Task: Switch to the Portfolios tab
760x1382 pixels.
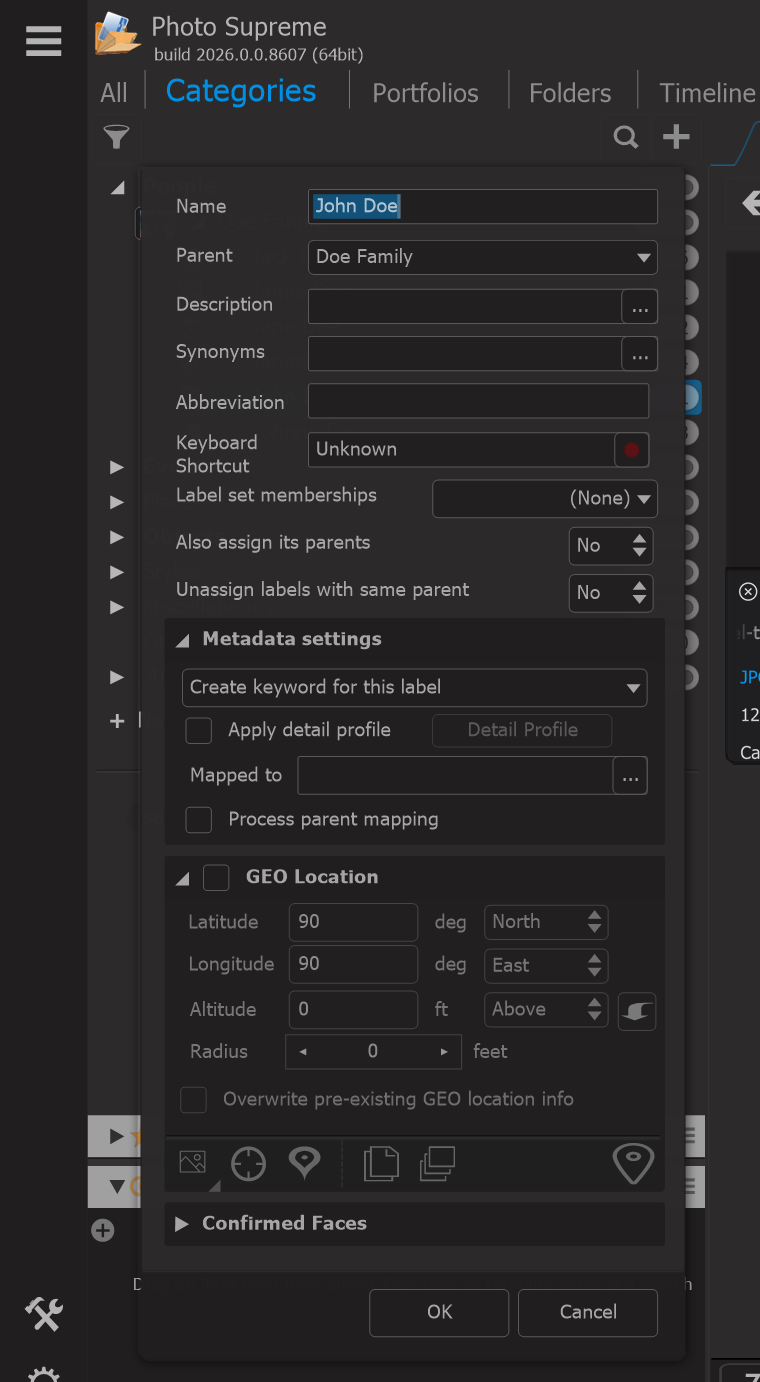Action: click(425, 93)
